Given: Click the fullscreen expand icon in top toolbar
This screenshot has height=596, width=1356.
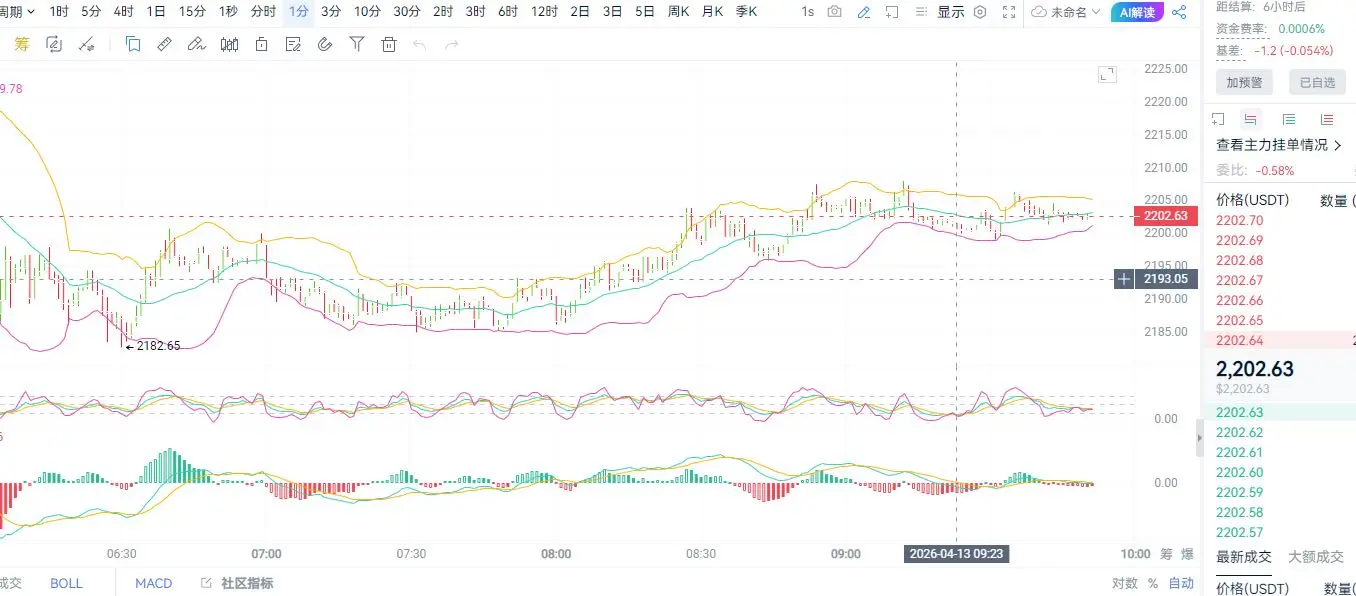Looking at the screenshot, I should click(x=1010, y=12).
